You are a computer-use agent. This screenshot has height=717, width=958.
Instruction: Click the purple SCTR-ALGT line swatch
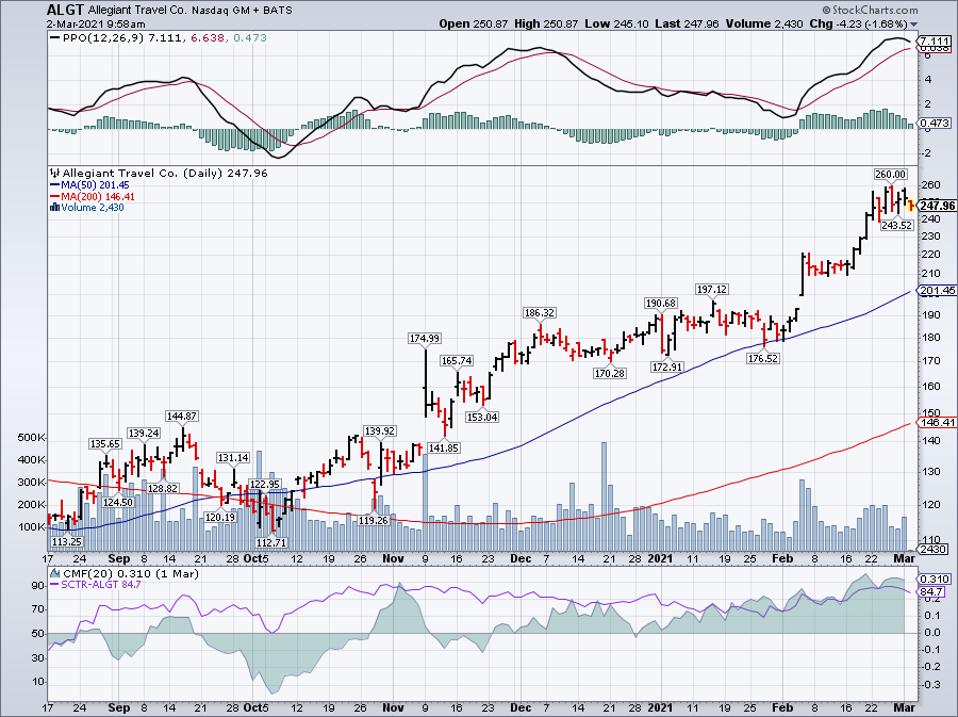[55, 585]
